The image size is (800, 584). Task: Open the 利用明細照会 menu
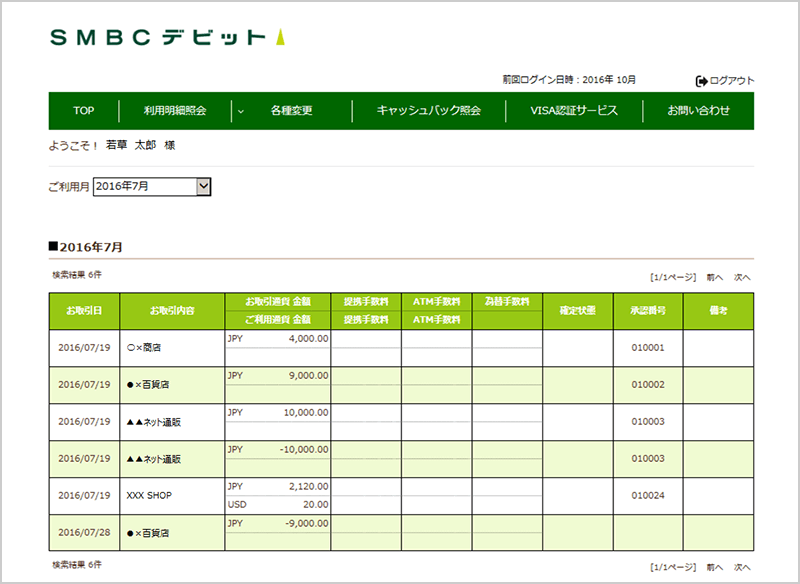click(x=174, y=111)
